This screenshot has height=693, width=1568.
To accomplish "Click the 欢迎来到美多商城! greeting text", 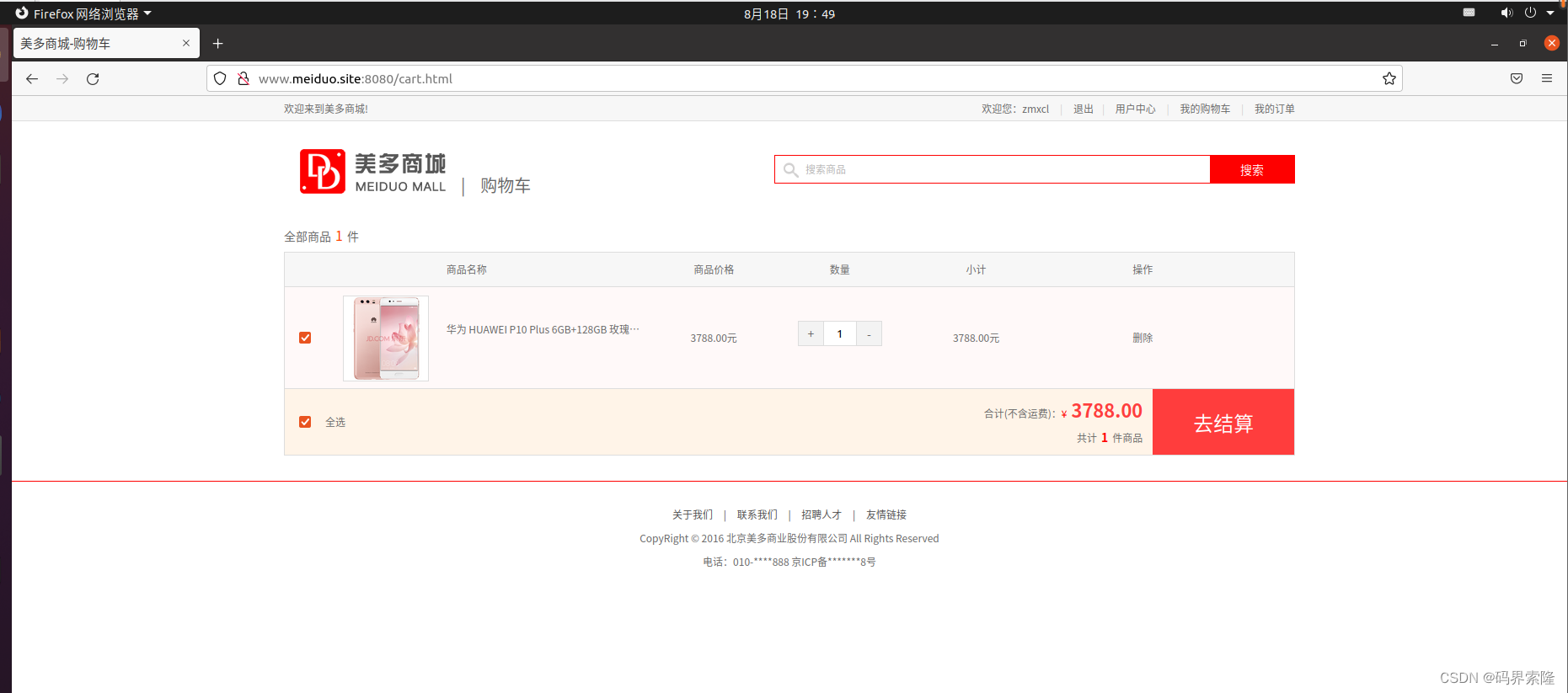I will click(326, 109).
